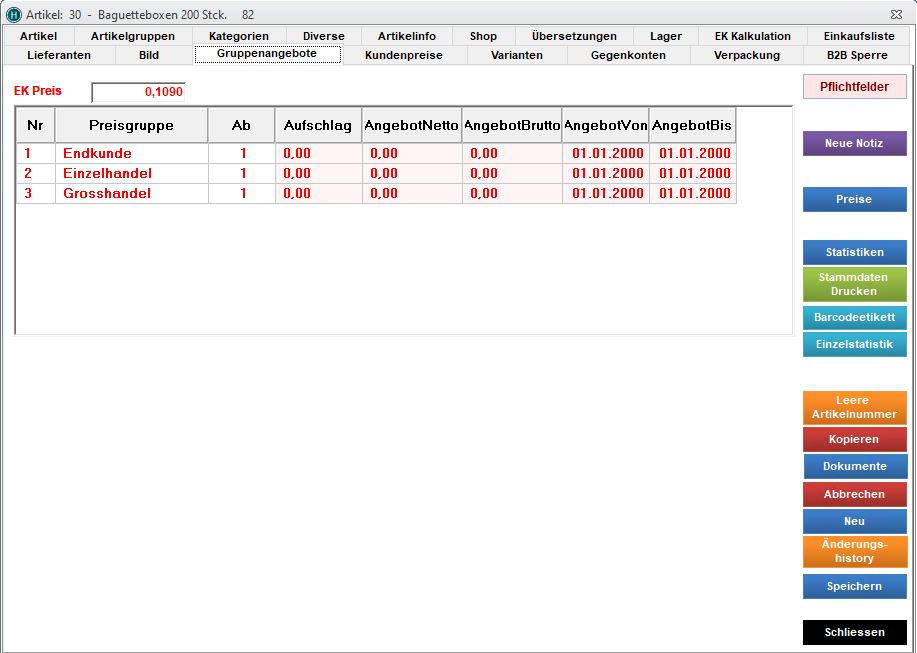Viewport: 917px width, 653px height.
Task: Click the blue Preise button
Action: coord(854,200)
